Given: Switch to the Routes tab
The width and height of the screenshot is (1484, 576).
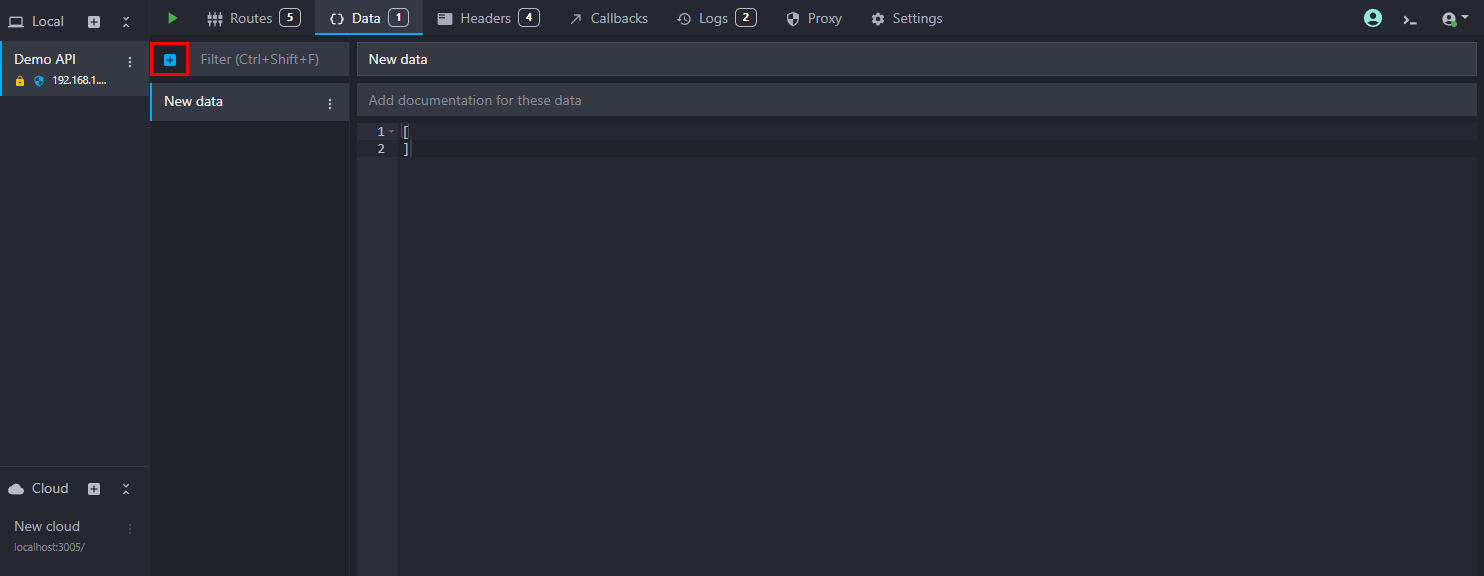Looking at the screenshot, I should [252, 18].
